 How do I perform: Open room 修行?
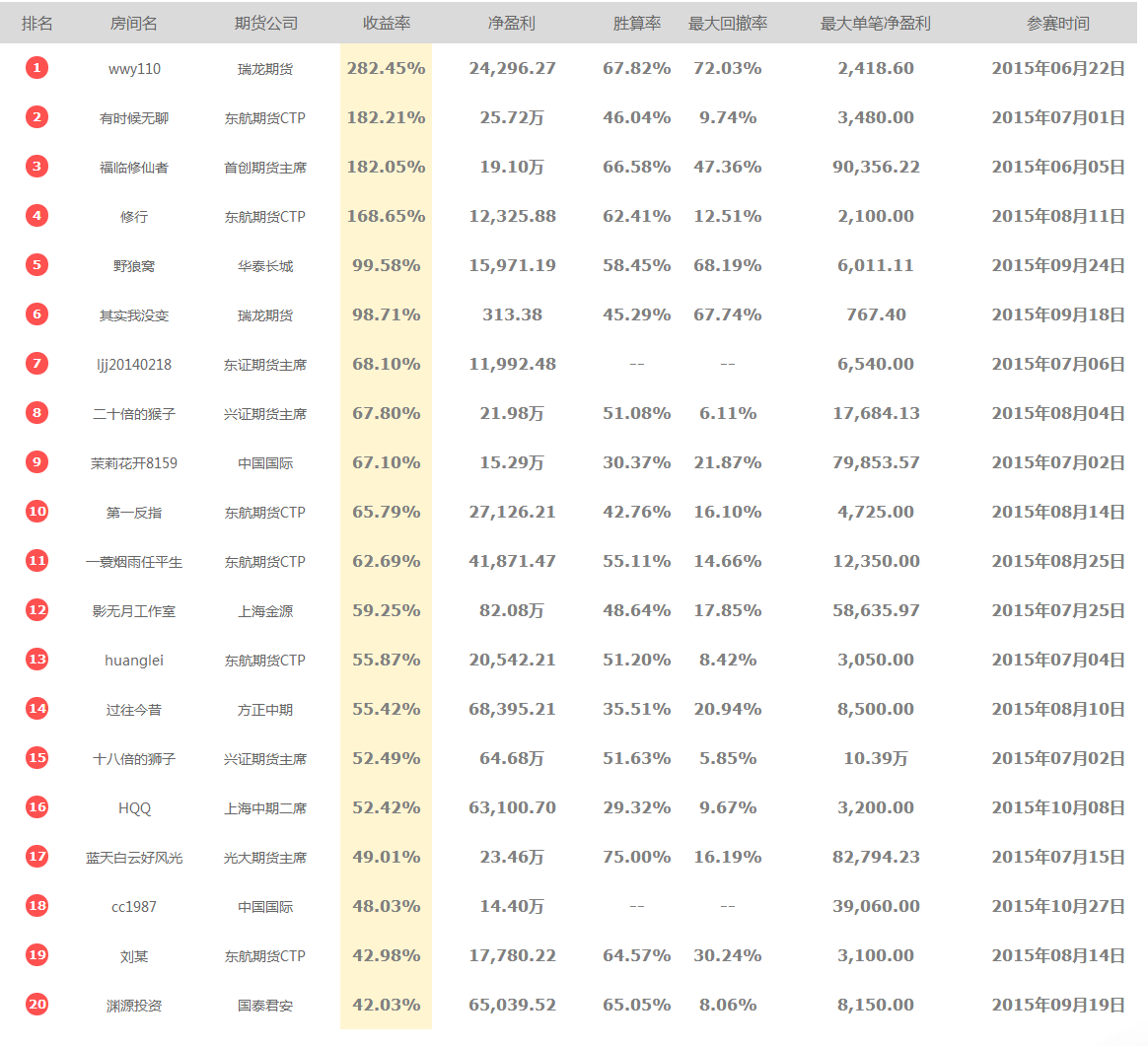[134, 217]
